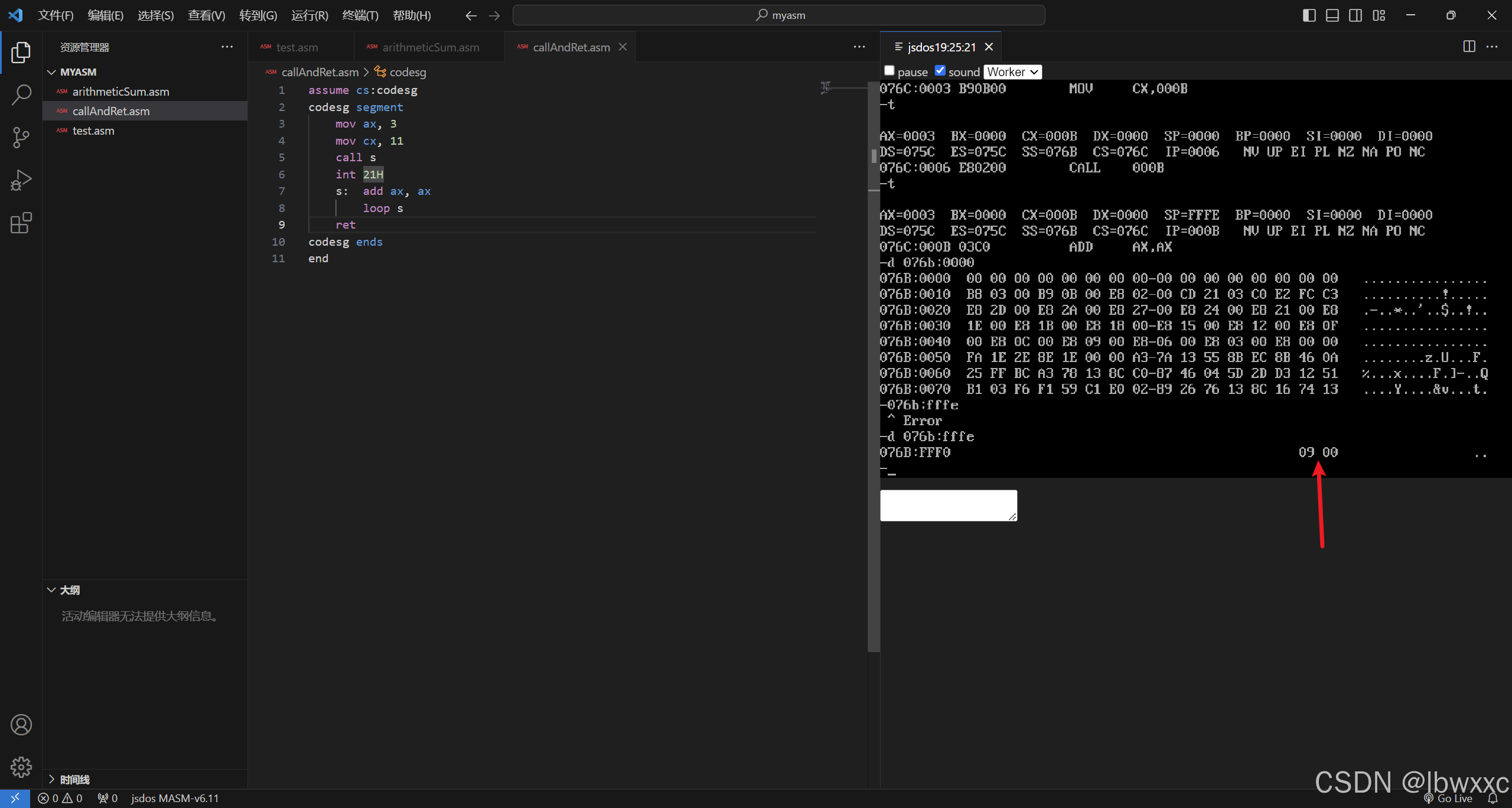Open Run and Debug view
1512x808 pixels.
point(21,180)
